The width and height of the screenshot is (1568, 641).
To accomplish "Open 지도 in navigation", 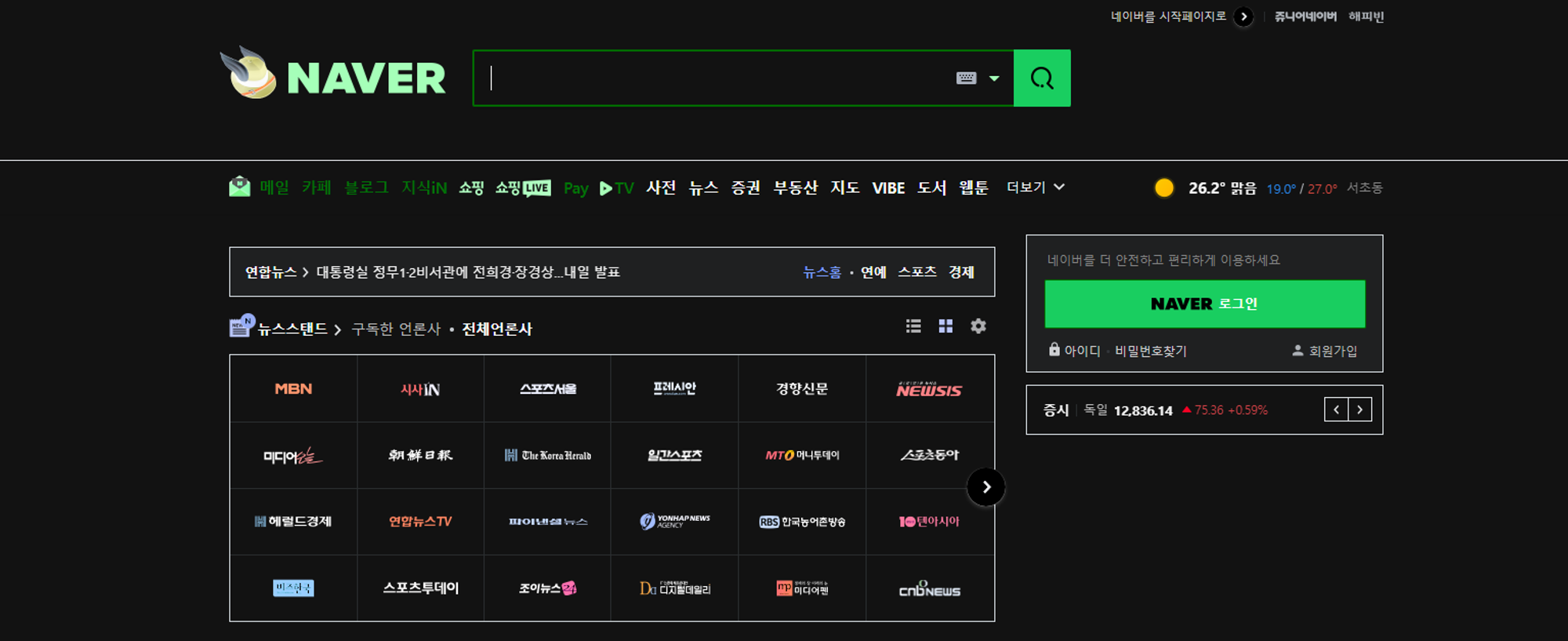I will (845, 188).
